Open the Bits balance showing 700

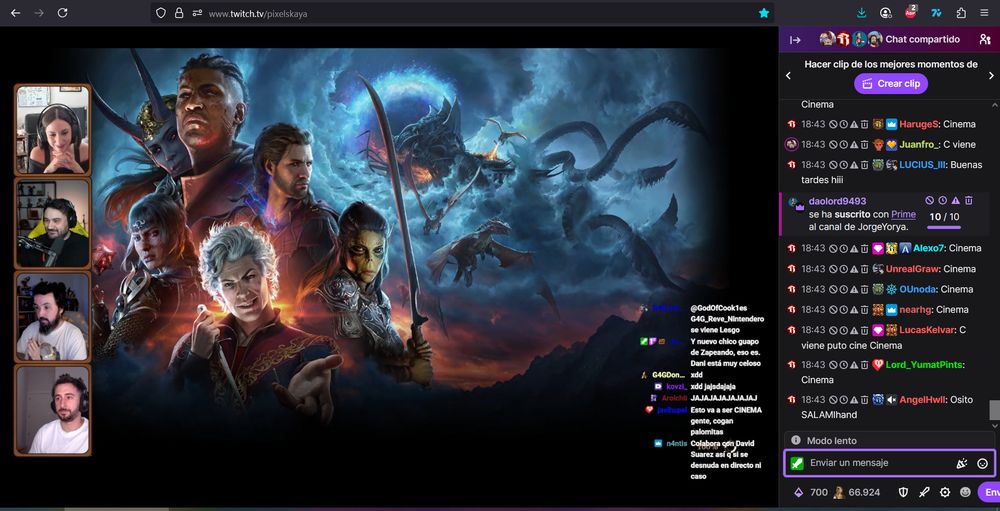tap(810, 492)
